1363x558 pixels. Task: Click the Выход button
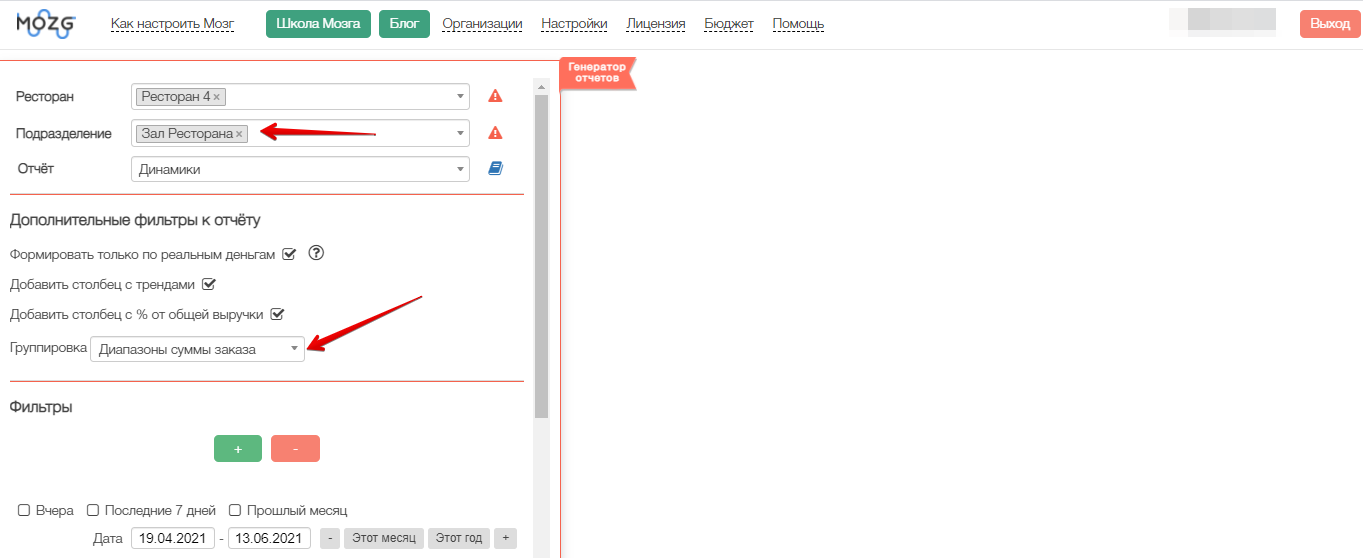[x=1329, y=24]
